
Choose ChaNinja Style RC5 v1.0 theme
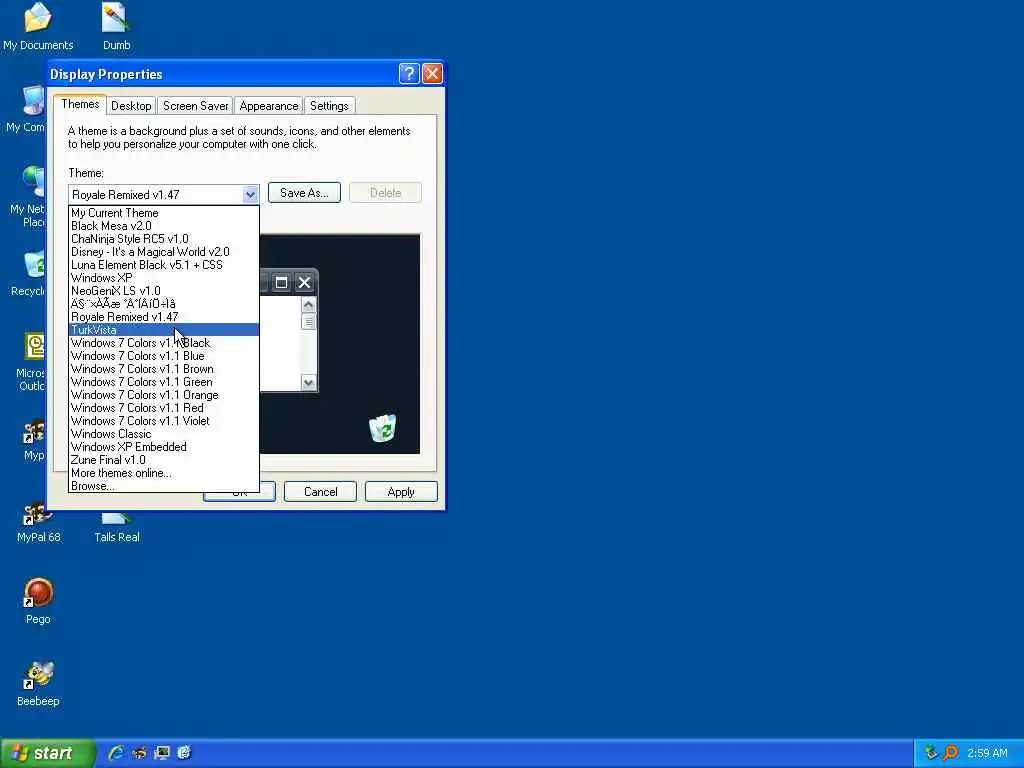click(x=163, y=239)
